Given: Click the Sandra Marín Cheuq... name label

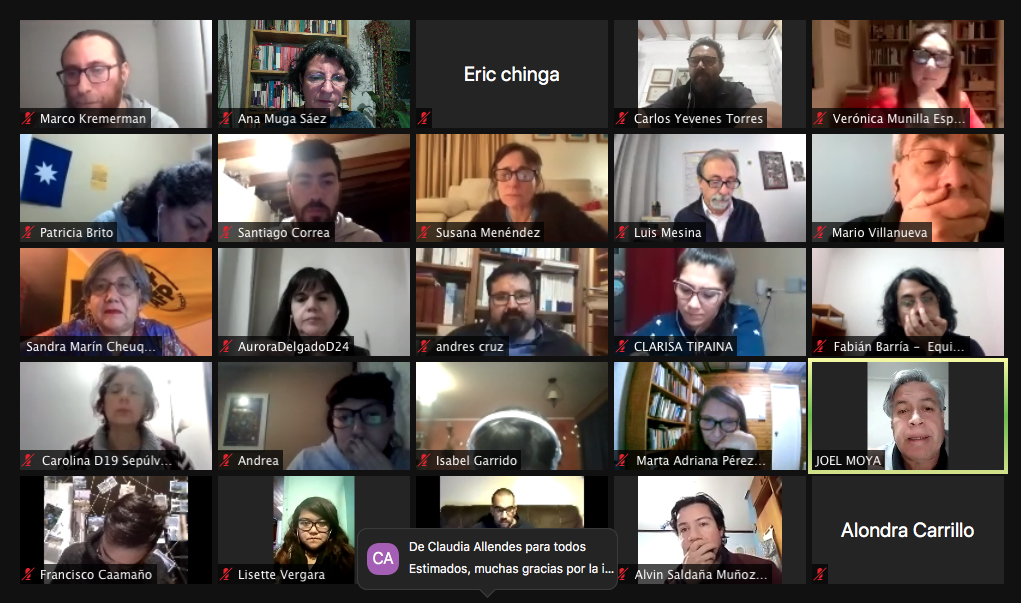Looking at the screenshot, I should tap(91, 346).
